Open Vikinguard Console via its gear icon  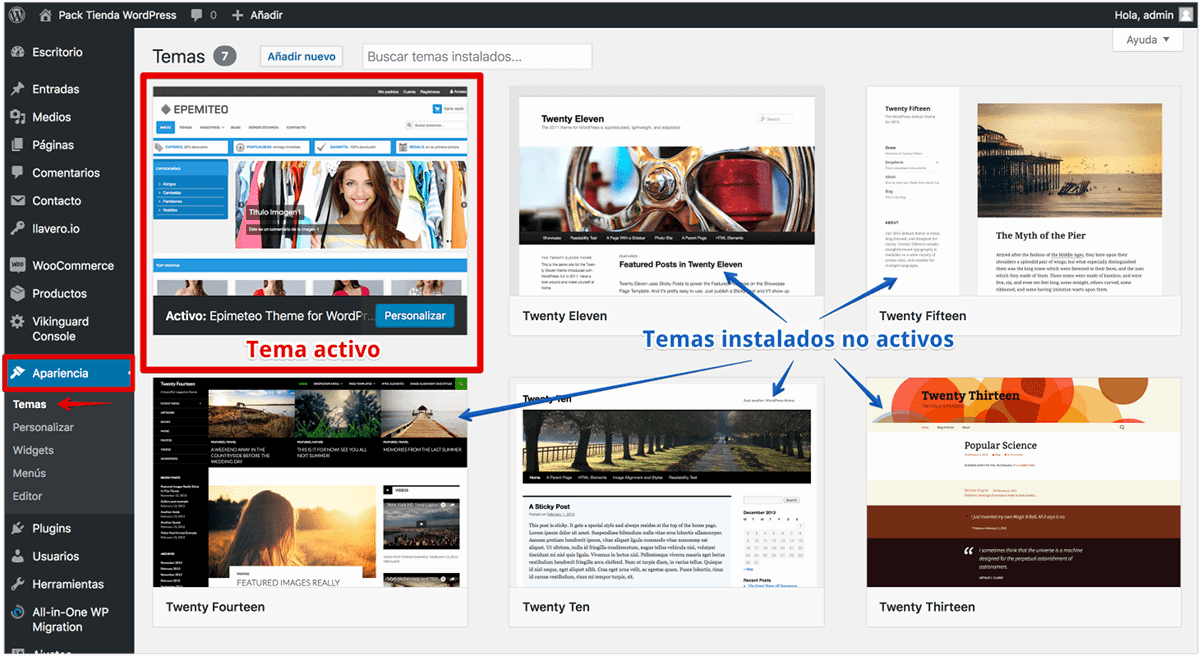click(18, 321)
